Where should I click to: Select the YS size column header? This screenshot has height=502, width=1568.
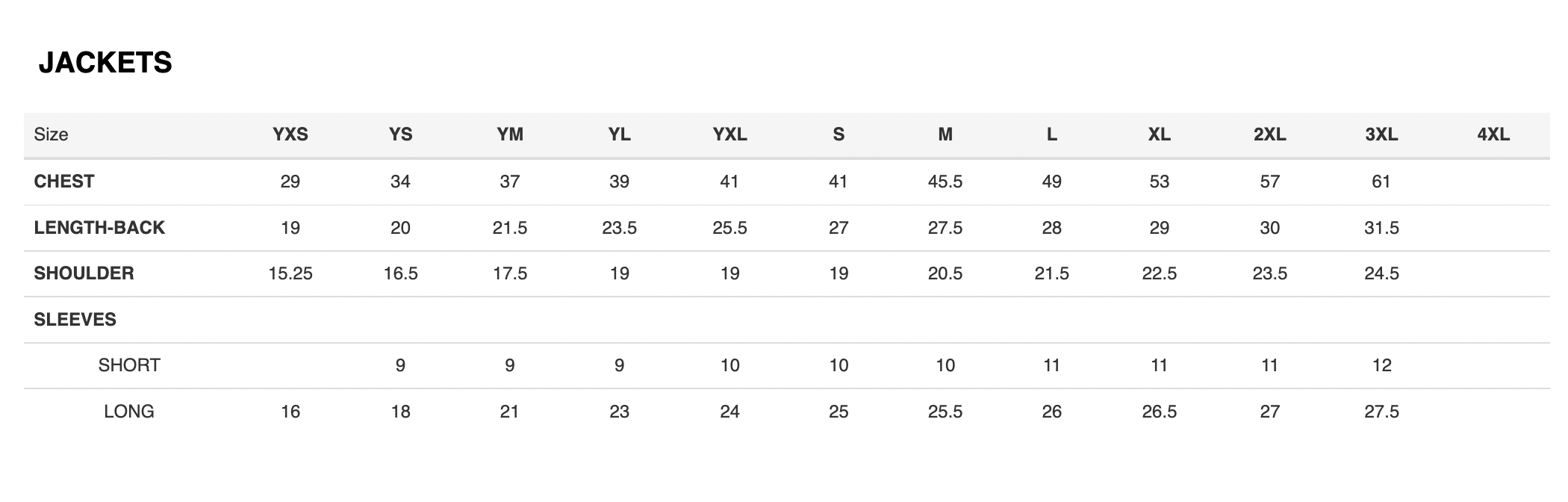click(x=401, y=134)
